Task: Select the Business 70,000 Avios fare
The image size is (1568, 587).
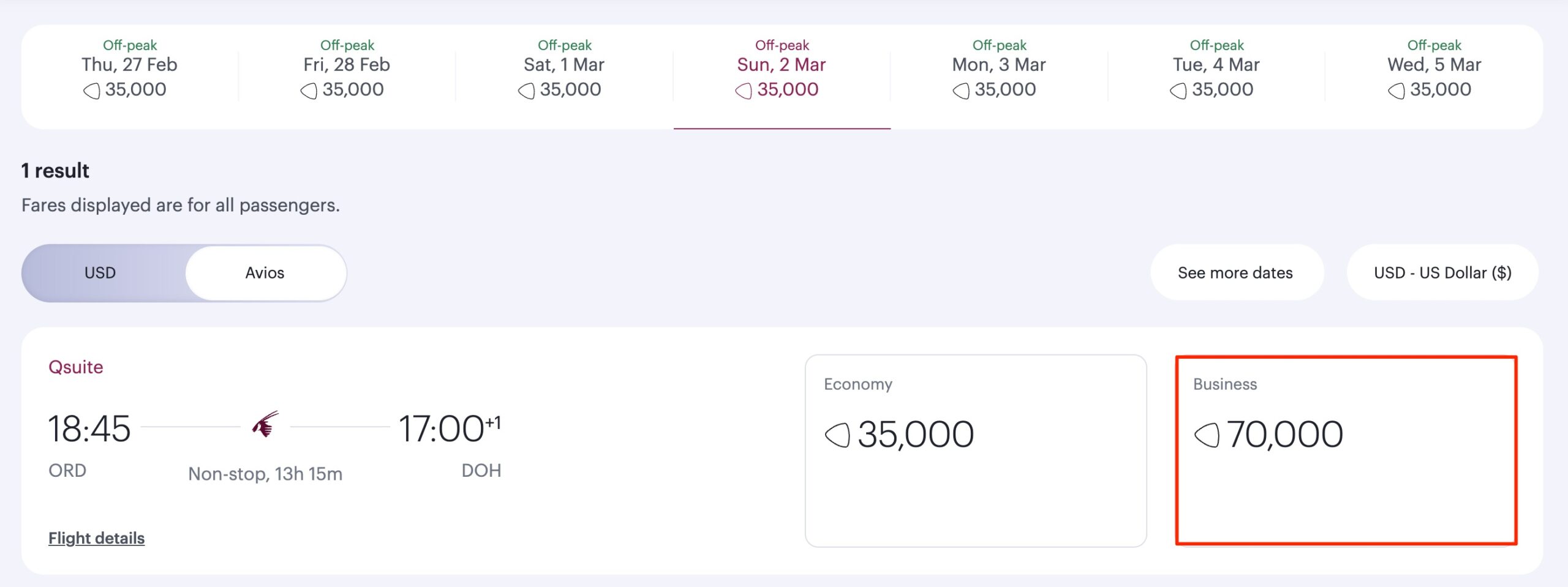Action: click(x=1346, y=451)
